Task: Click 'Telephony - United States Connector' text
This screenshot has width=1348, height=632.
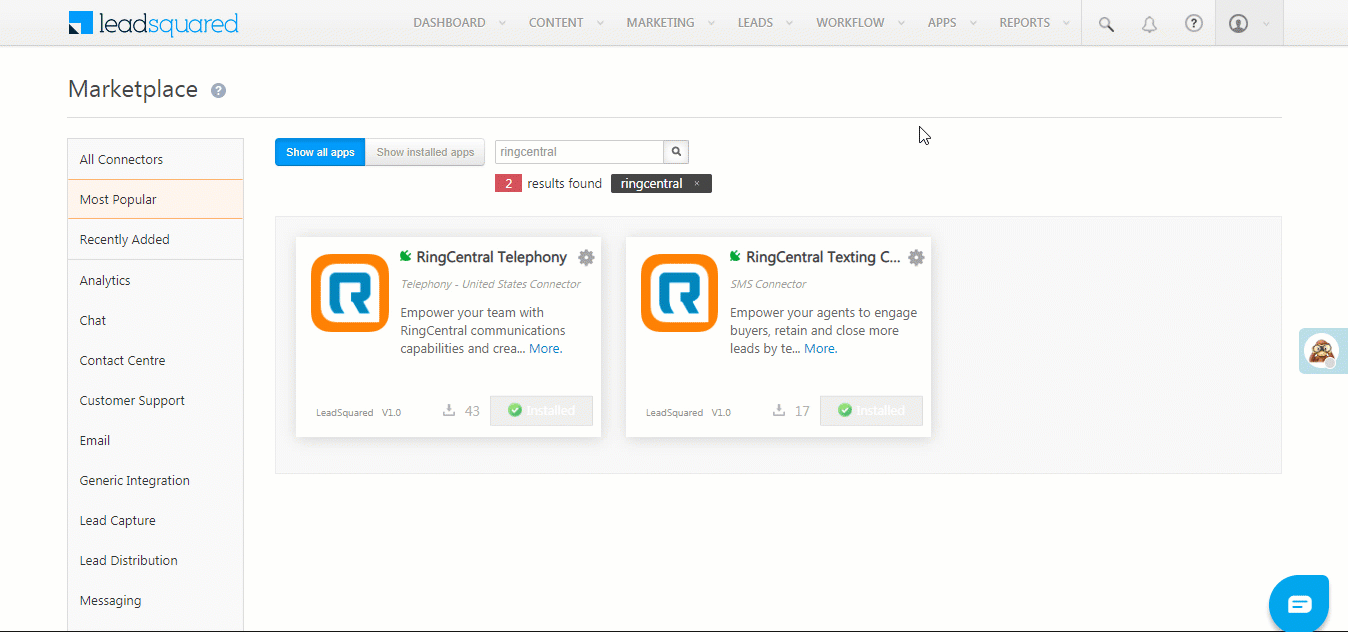Action: tap(490, 284)
